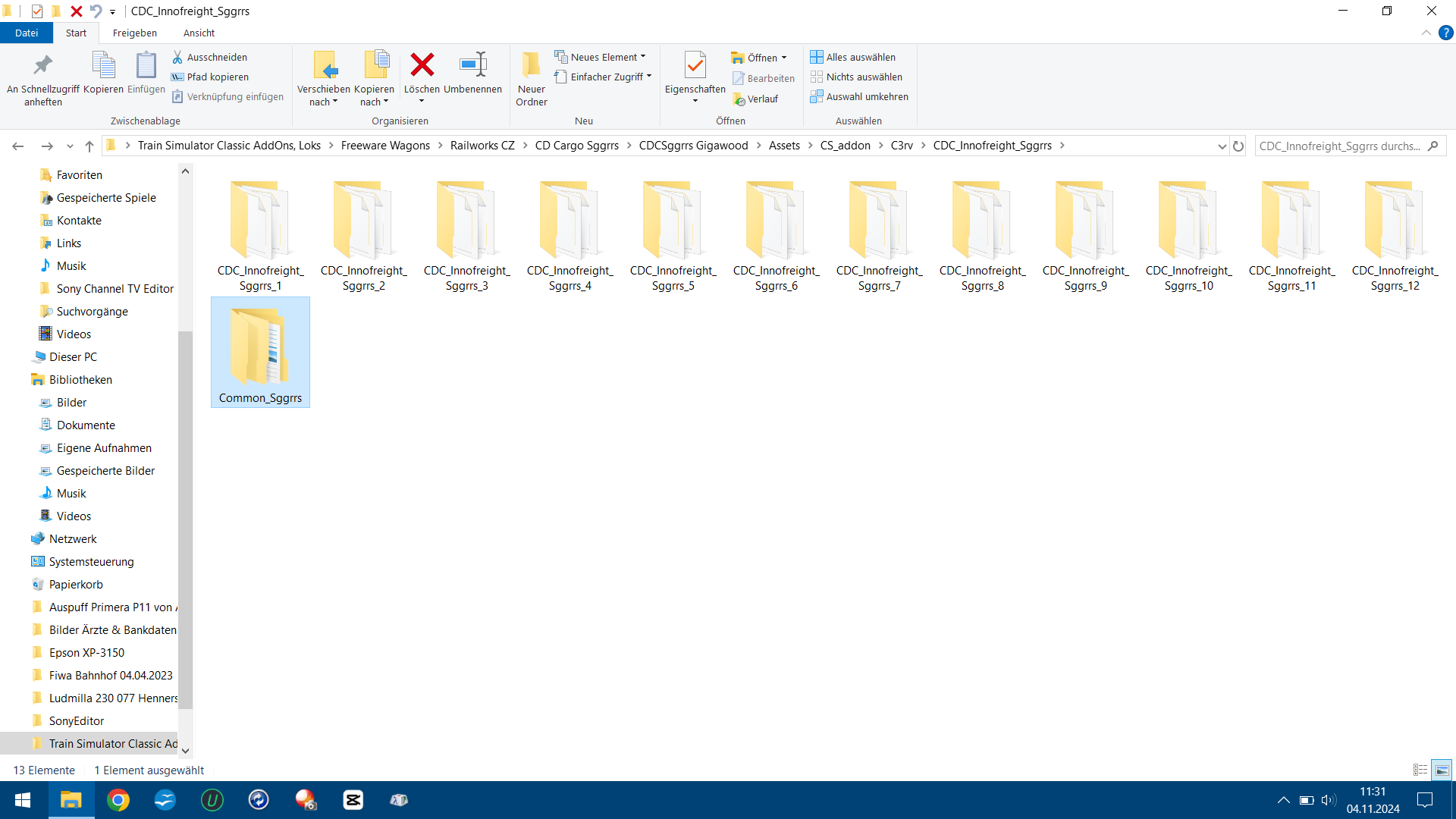Click Ausschneiden scissors icon
This screenshot has width=1456, height=819.
coord(177,58)
